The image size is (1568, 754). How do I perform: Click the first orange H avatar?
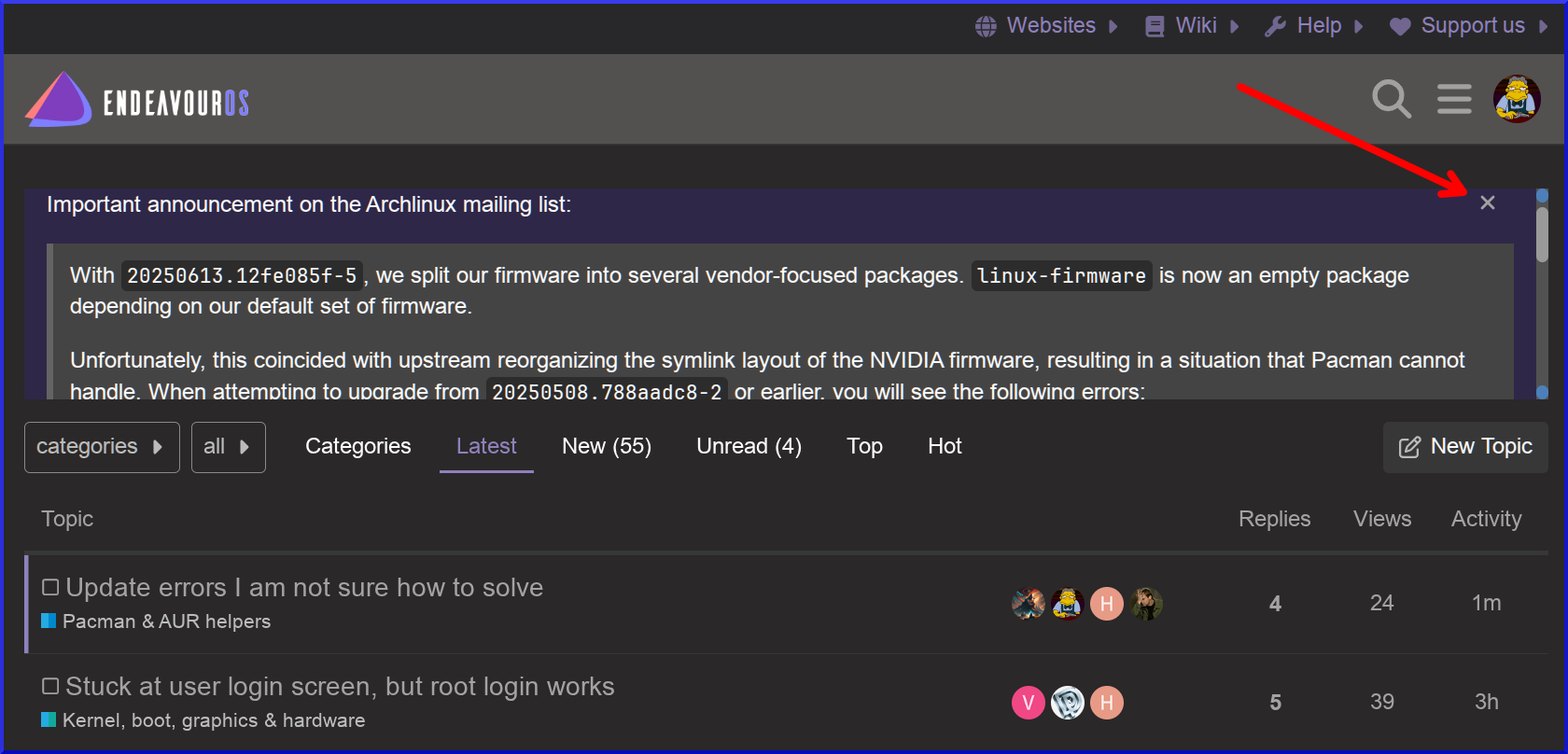1106,604
